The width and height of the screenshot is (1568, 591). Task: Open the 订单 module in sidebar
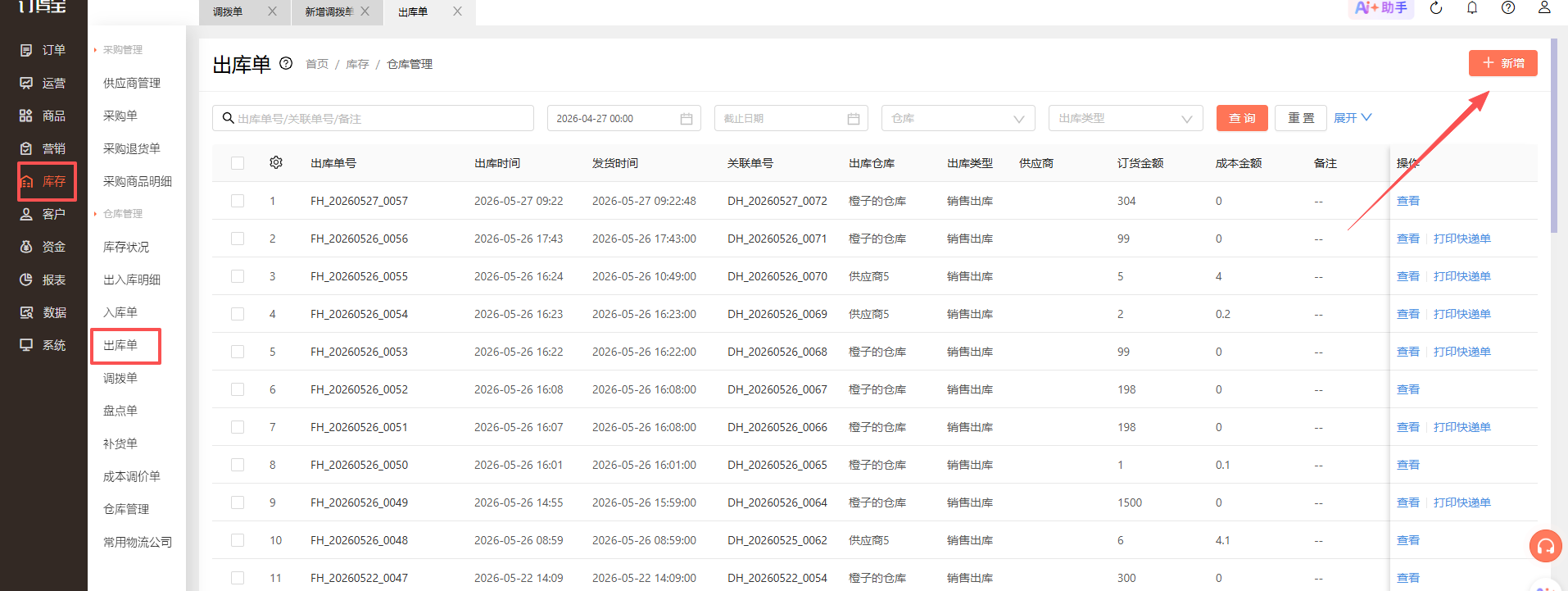[43, 50]
